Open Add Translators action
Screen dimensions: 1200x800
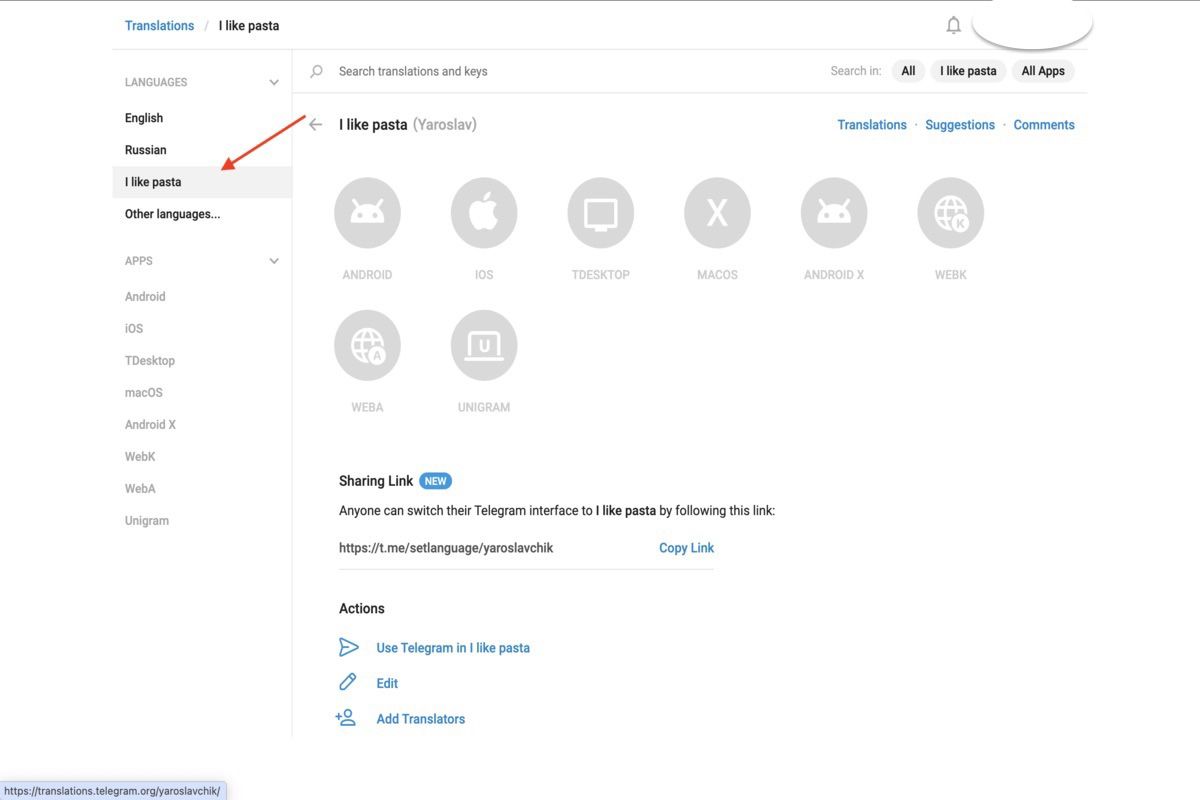tap(420, 719)
